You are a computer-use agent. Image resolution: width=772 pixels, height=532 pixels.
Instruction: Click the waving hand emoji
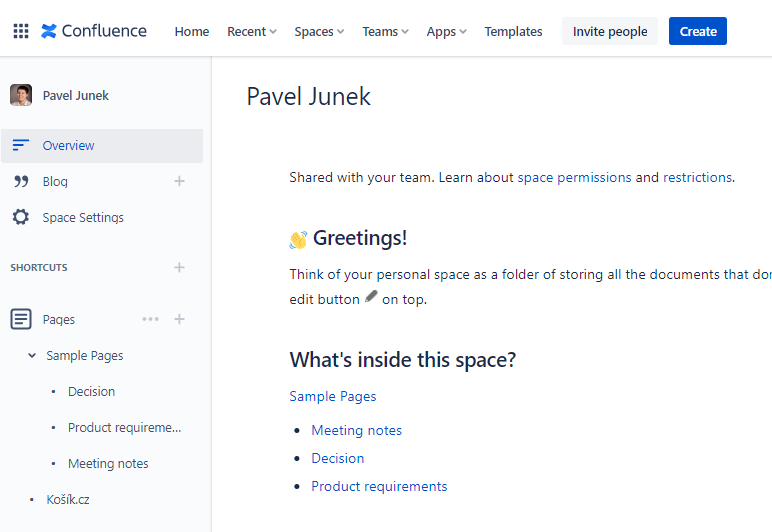[x=298, y=240]
